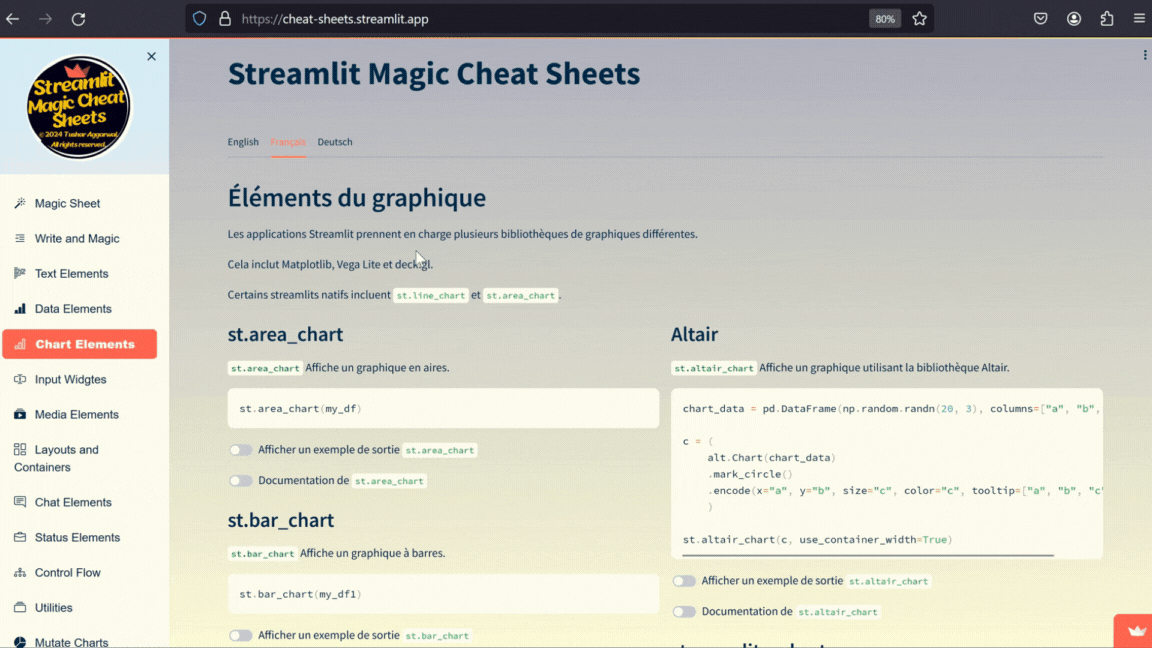Reload the page with the refresh icon
1152x648 pixels.
[79, 19]
